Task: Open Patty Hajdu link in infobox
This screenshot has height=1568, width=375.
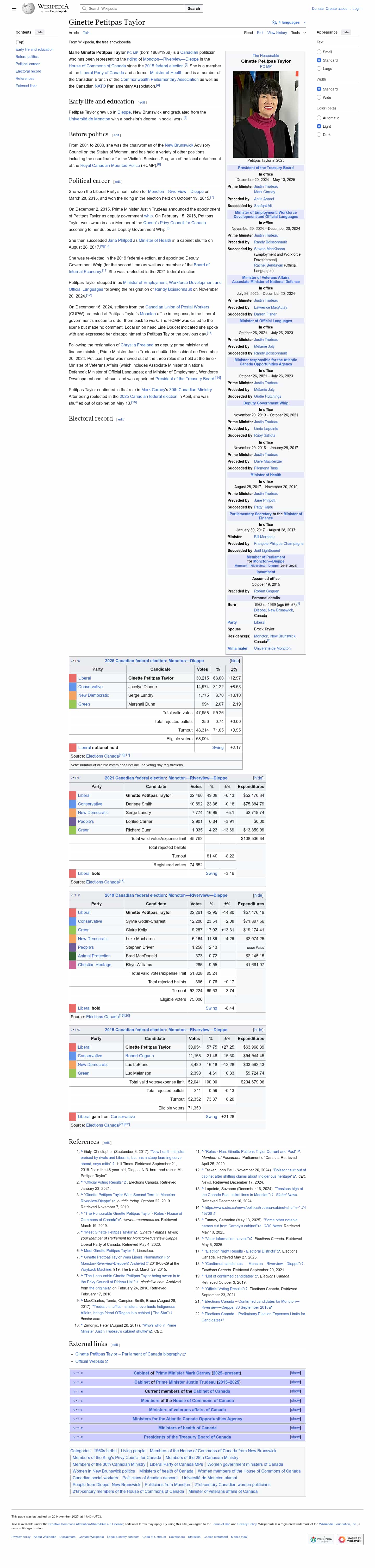Action: (264, 507)
